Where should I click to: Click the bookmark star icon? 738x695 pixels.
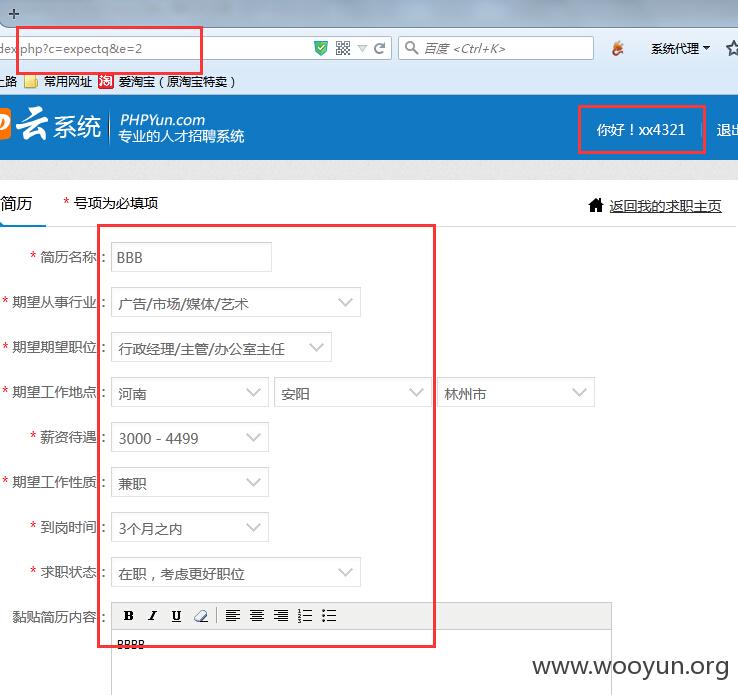click(732, 48)
